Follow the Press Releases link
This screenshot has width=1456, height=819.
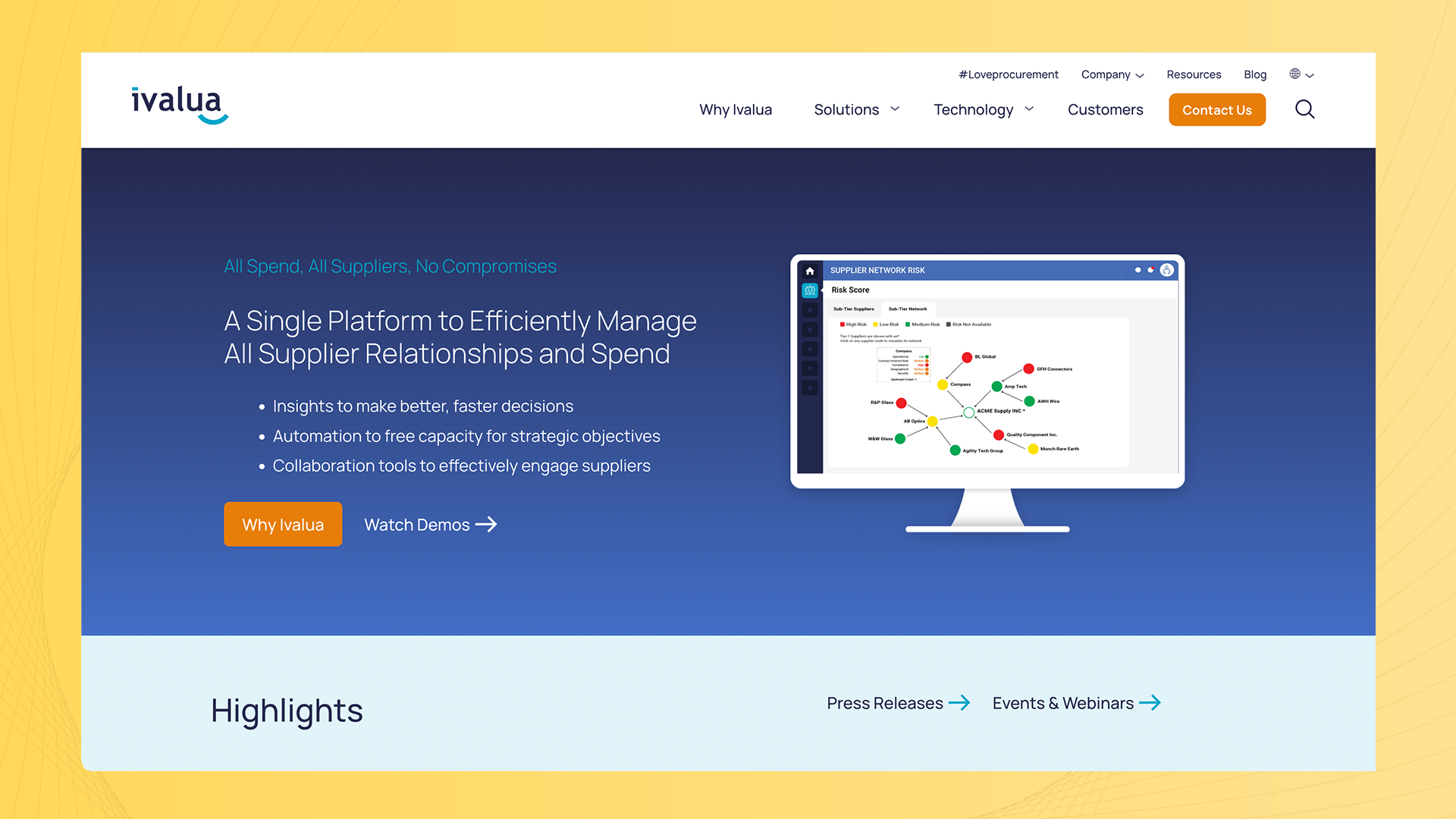coord(899,703)
